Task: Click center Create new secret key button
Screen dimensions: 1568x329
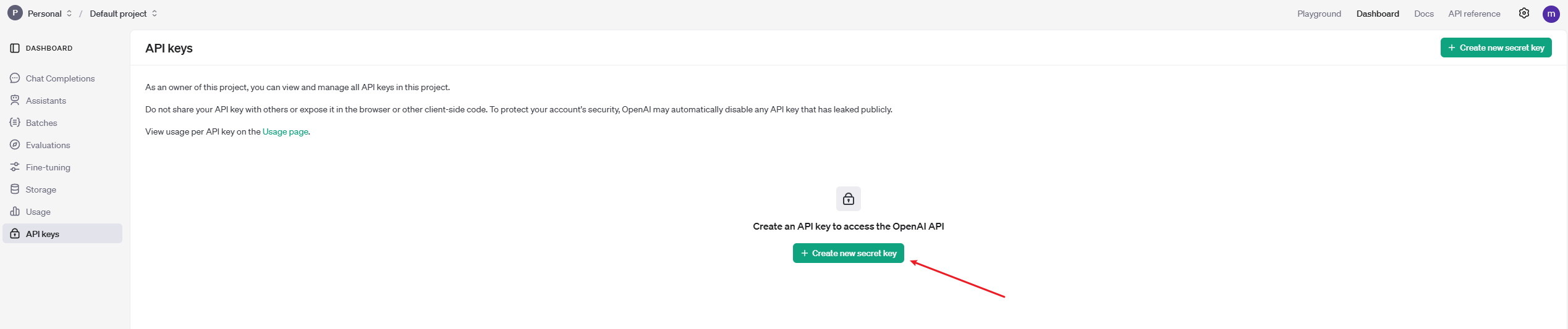Action: (848, 253)
